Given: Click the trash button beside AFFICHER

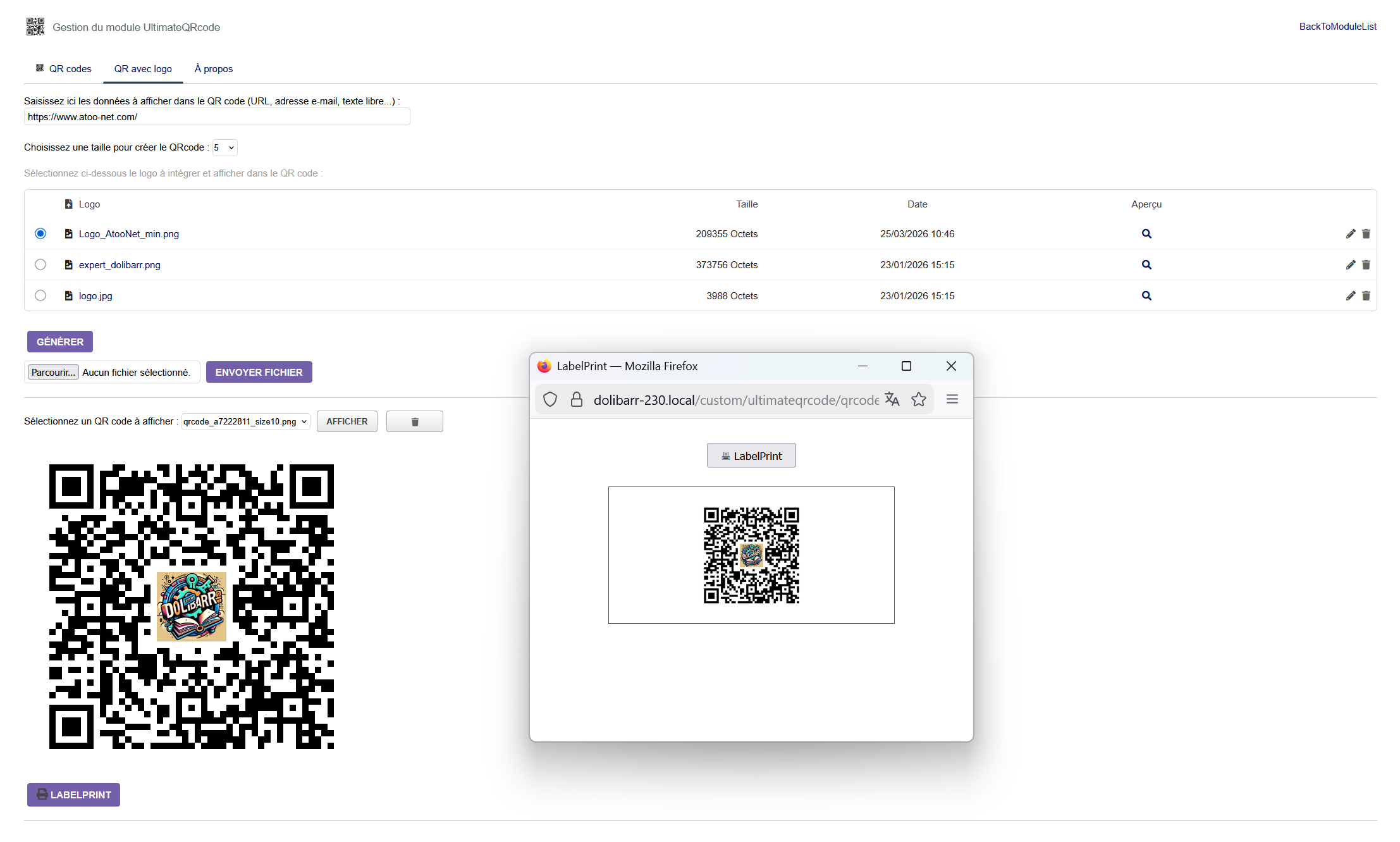Looking at the screenshot, I should point(414,422).
